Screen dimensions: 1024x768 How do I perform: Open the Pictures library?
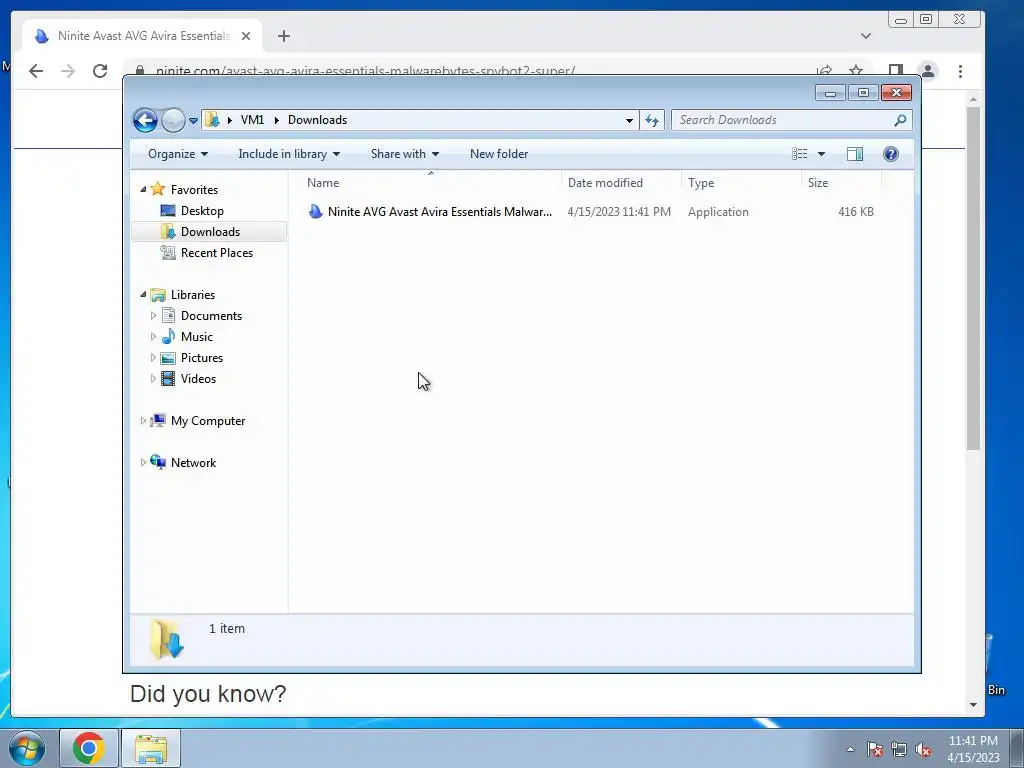(x=202, y=358)
